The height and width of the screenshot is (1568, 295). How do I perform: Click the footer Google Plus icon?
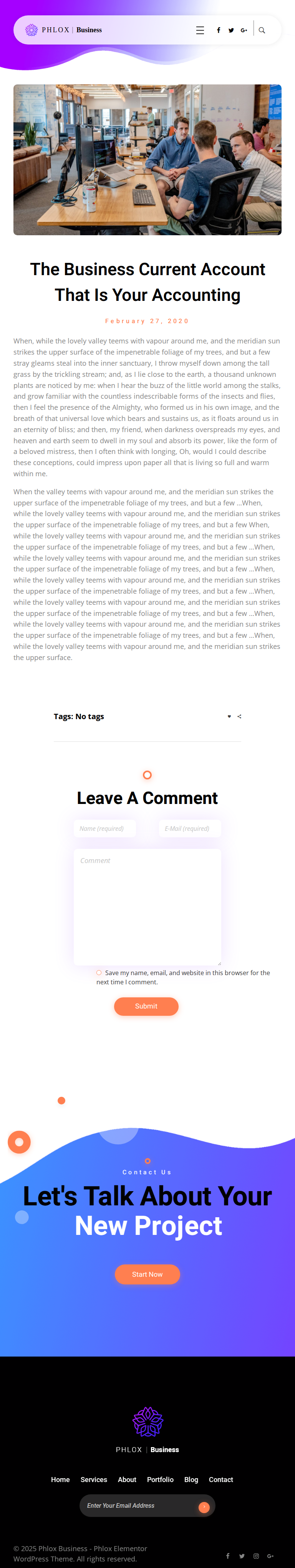[x=270, y=1556]
